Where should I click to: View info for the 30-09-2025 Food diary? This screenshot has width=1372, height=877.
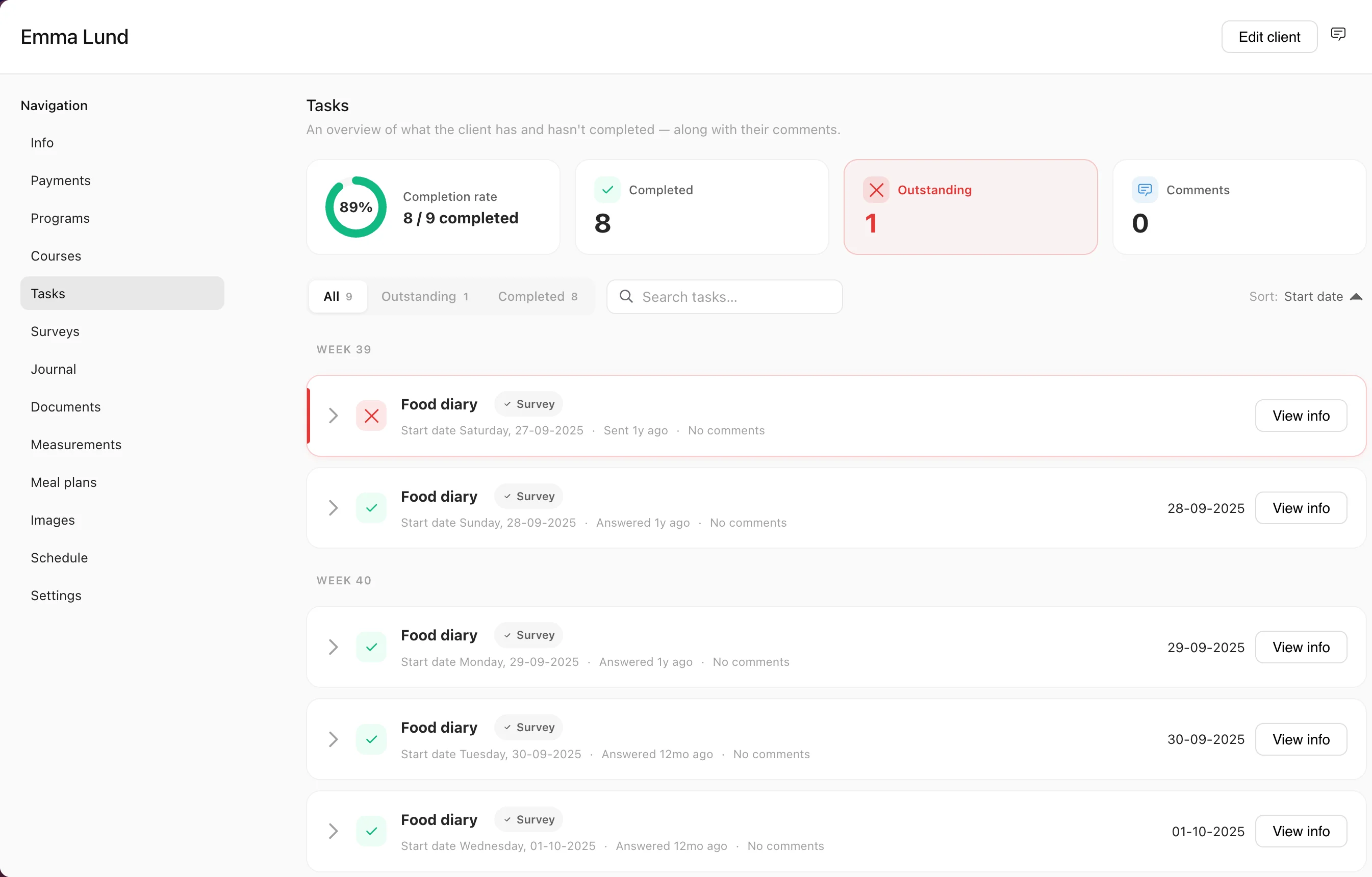(1301, 739)
